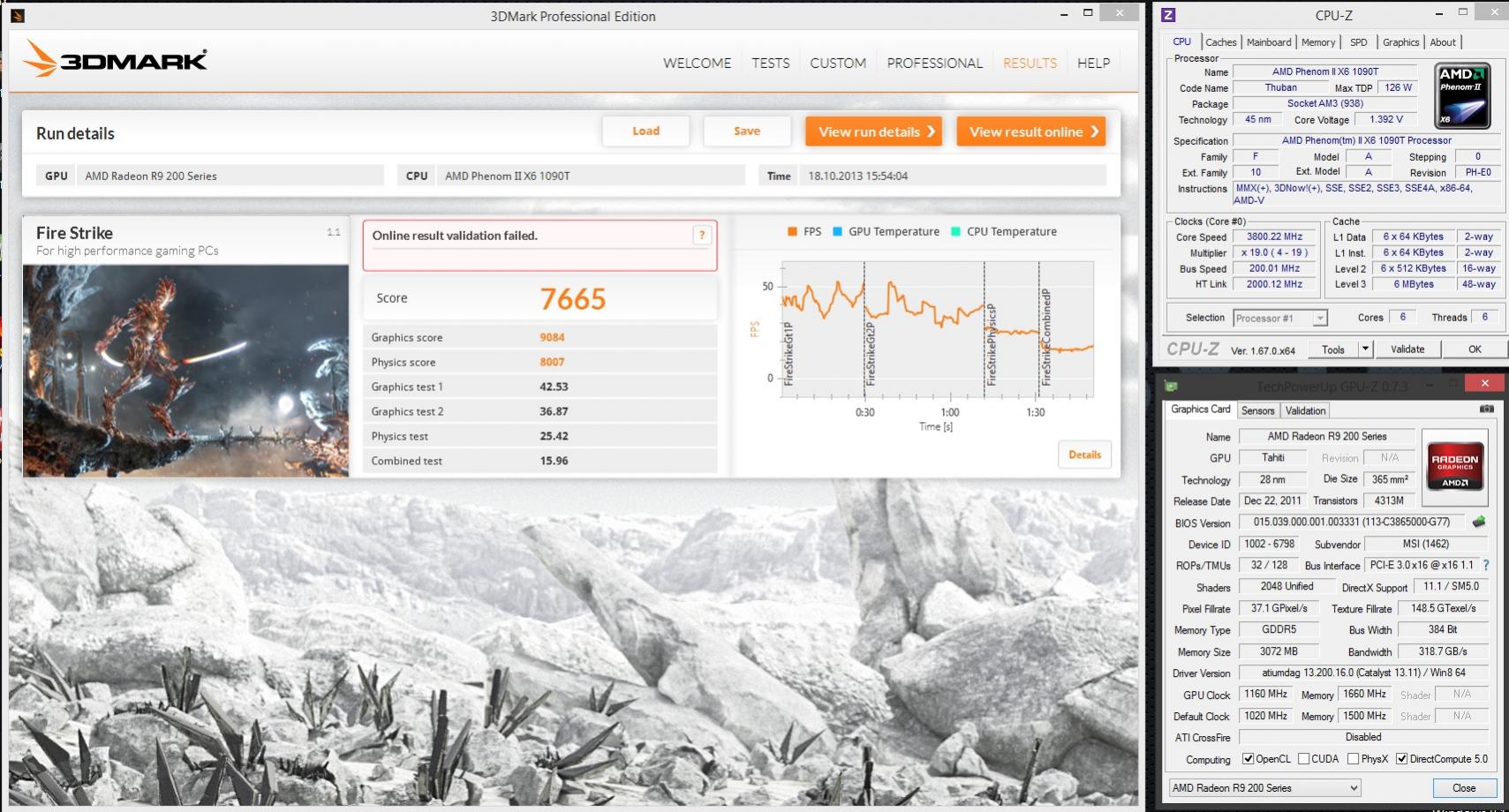1509x812 pixels.
Task: Click the 3DMark logo in header
Action: pyautogui.click(x=116, y=58)
